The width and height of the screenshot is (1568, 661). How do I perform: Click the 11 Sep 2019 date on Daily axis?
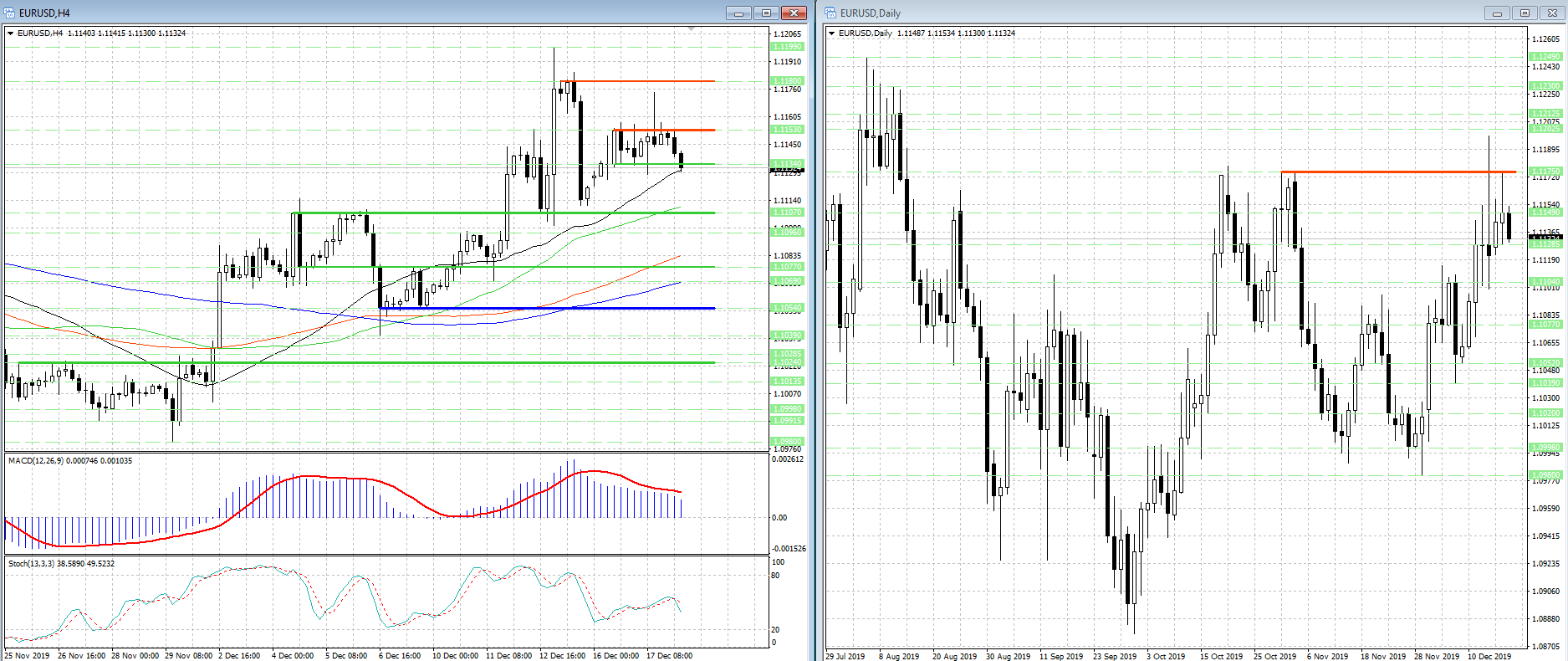pyautogui.click(x=1061, y=657)
